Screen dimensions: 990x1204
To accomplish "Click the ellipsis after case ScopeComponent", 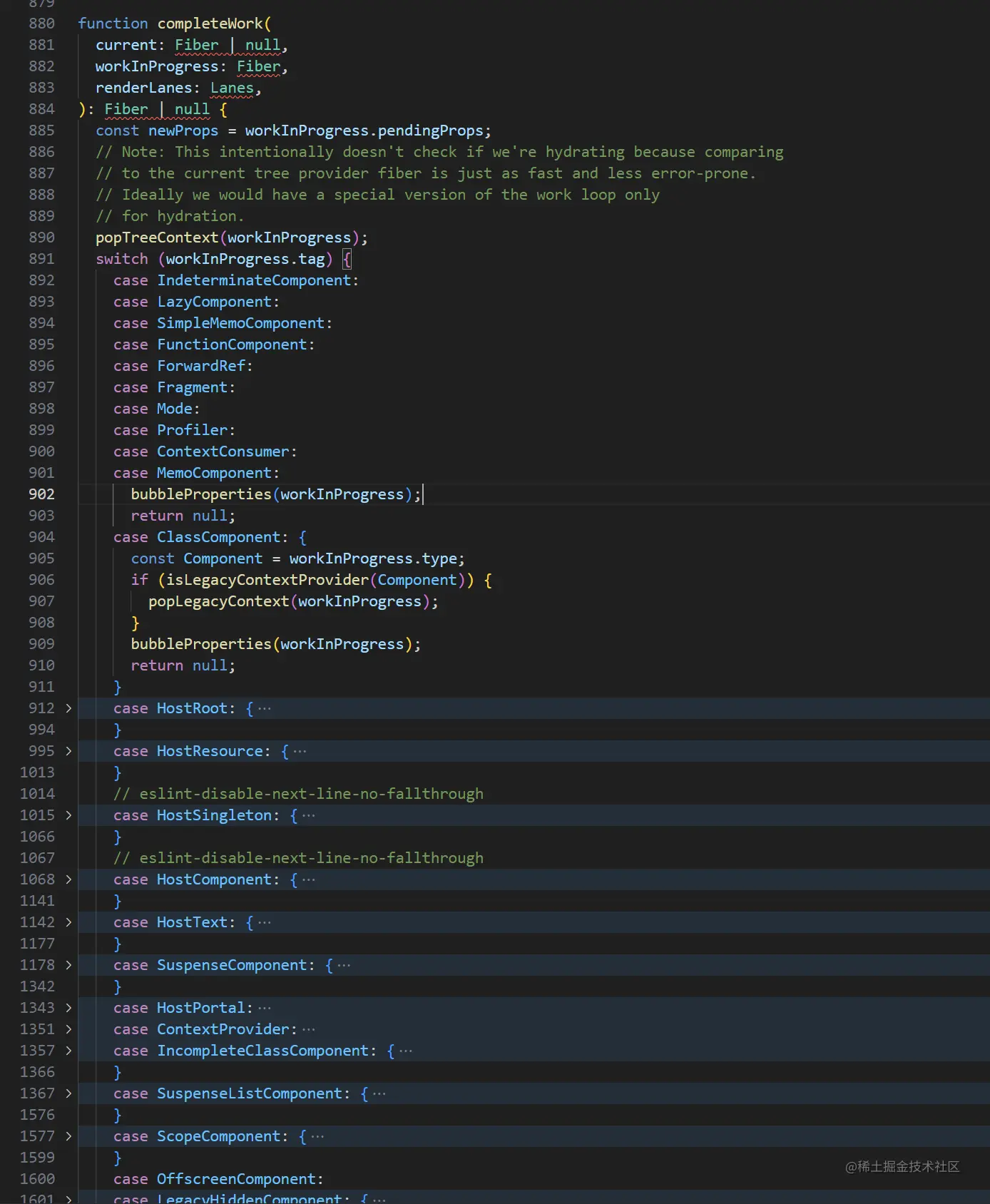I will [x=317, y=1136].
